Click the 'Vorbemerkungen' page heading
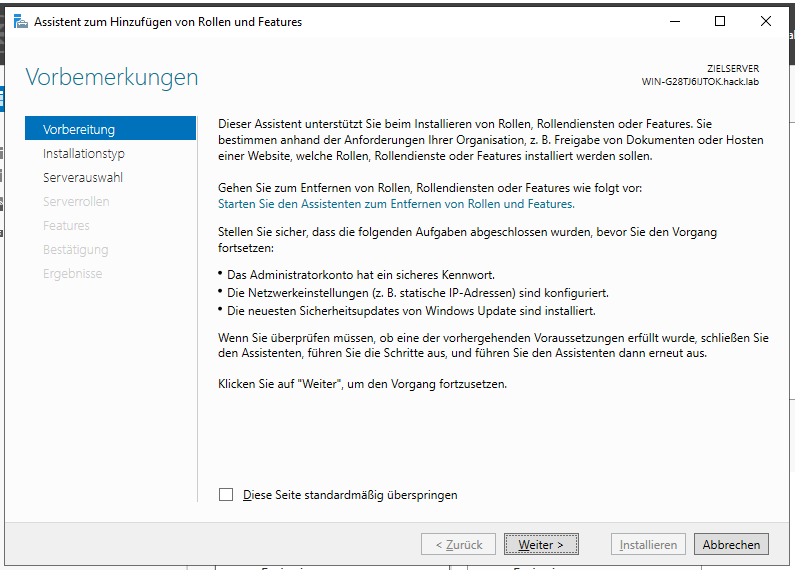The height and width of the screenshot is (570, 795). click(112, 77)
